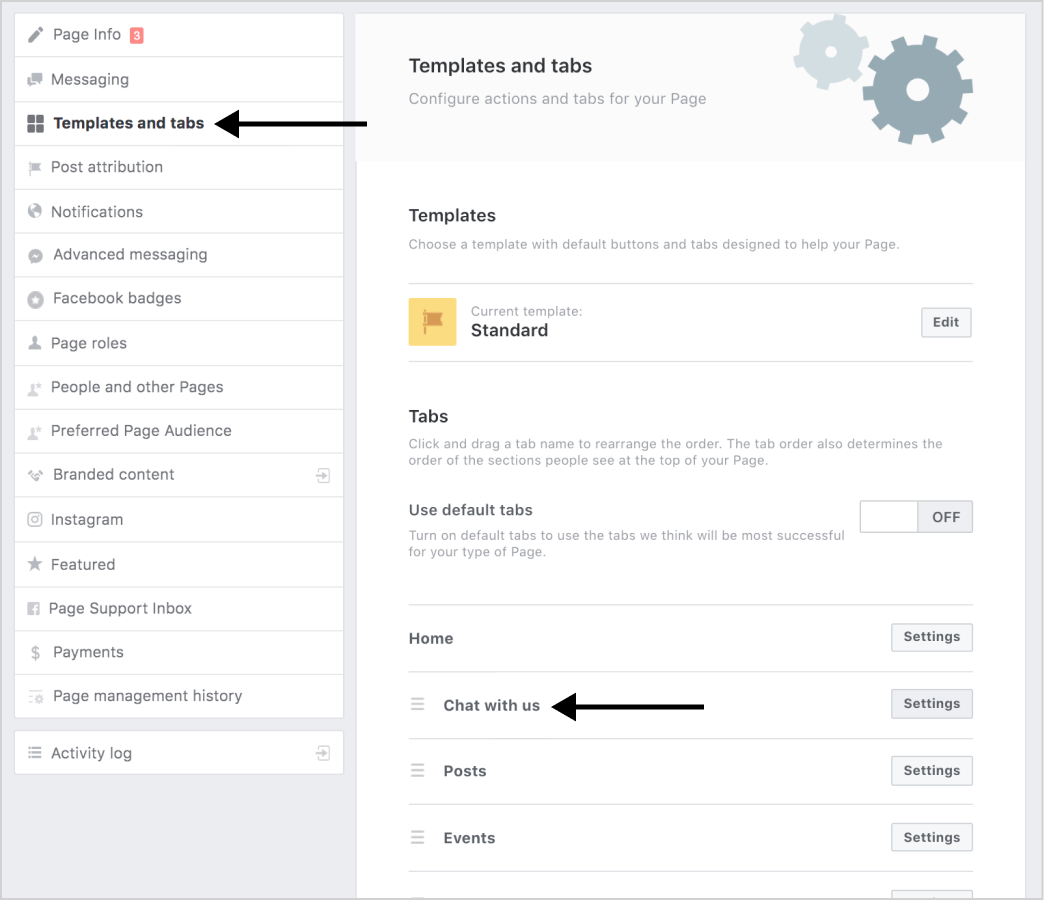Select Templates and tabs in sidebar
Image resolution: width=1044 pixels, height=900 pixels.
click(128, 124)
